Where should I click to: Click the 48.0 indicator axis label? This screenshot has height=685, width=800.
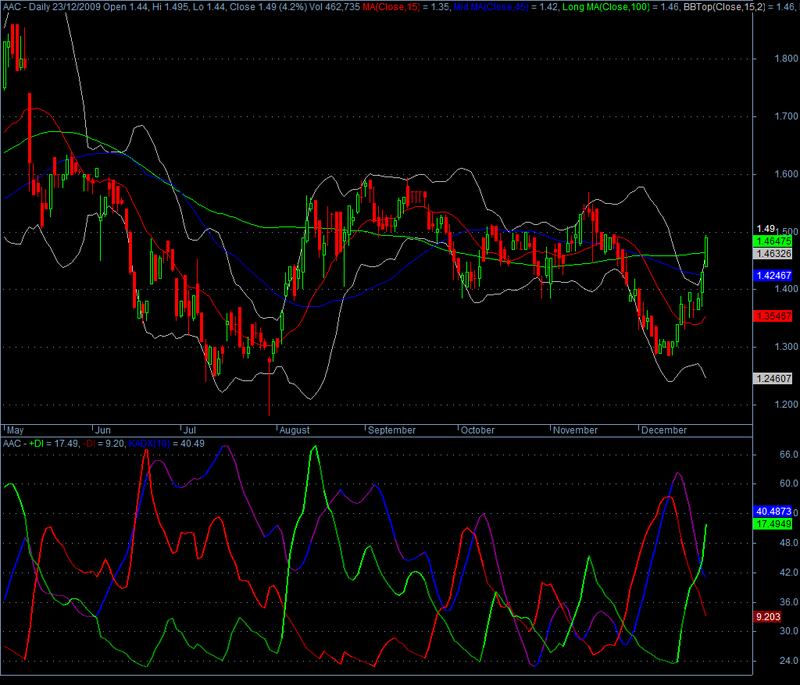pyautogui.click(x=789, y=543)
